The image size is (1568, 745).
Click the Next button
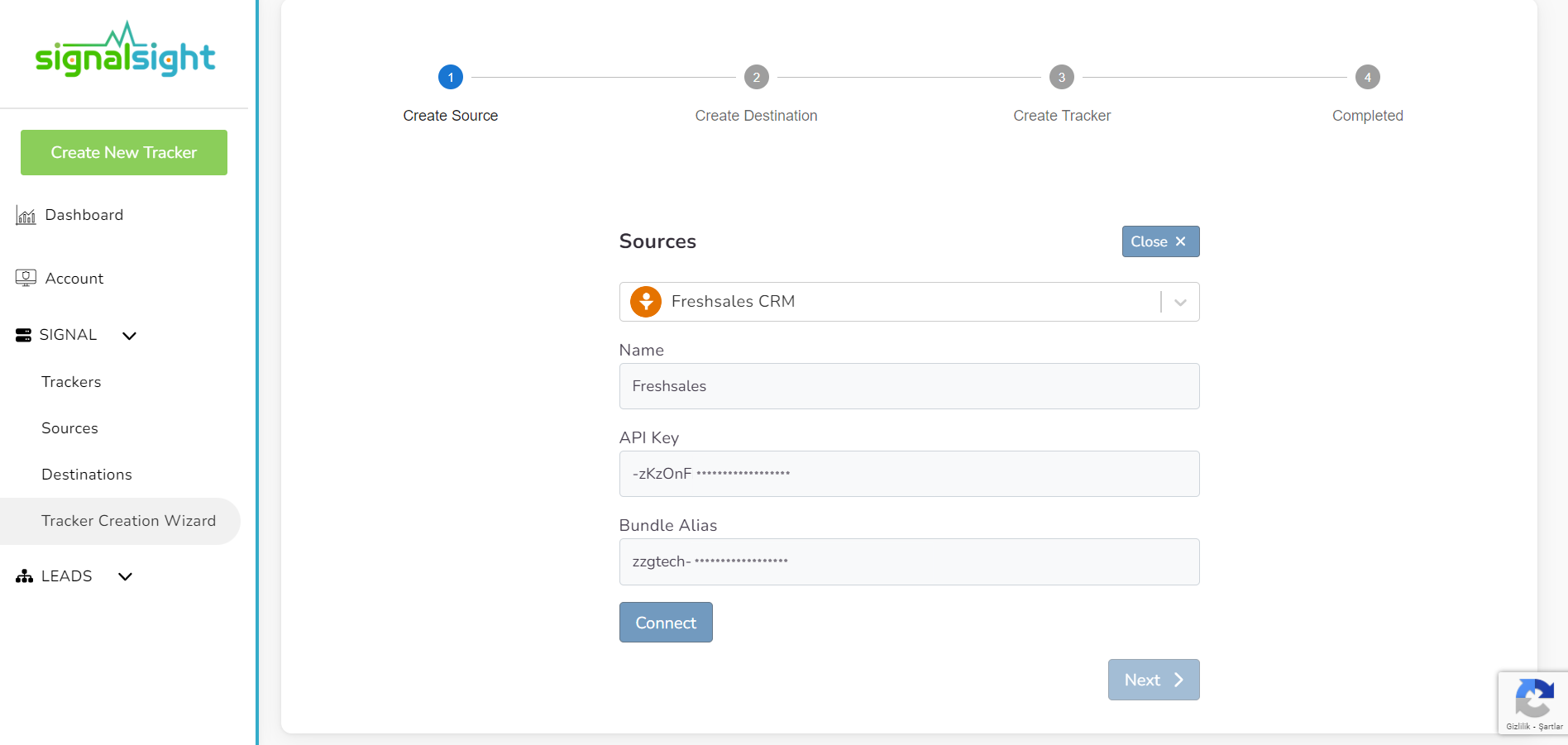tap(1154, 680)
